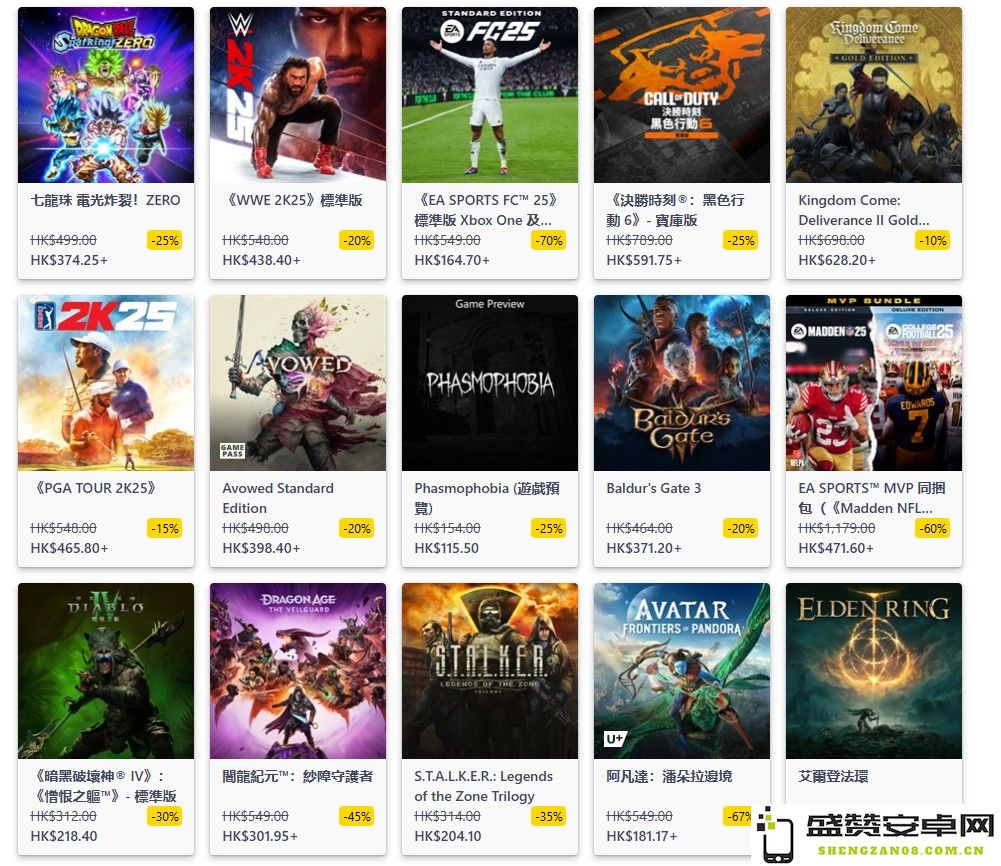
Task: Open the EA SPORTS MVP bundle cover
Action: point(874,383)
